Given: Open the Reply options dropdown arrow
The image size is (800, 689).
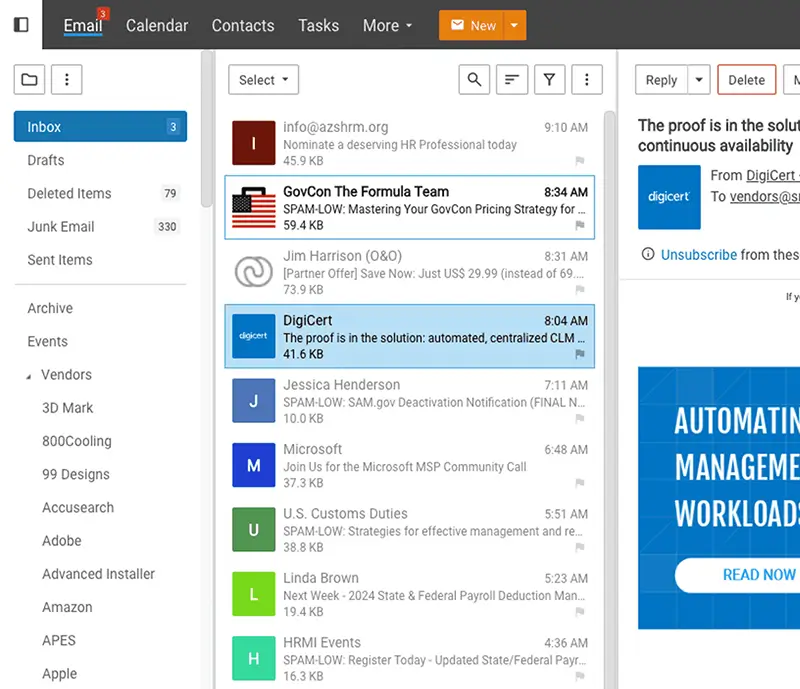Looking at the screenshot, I should point(699,80).
